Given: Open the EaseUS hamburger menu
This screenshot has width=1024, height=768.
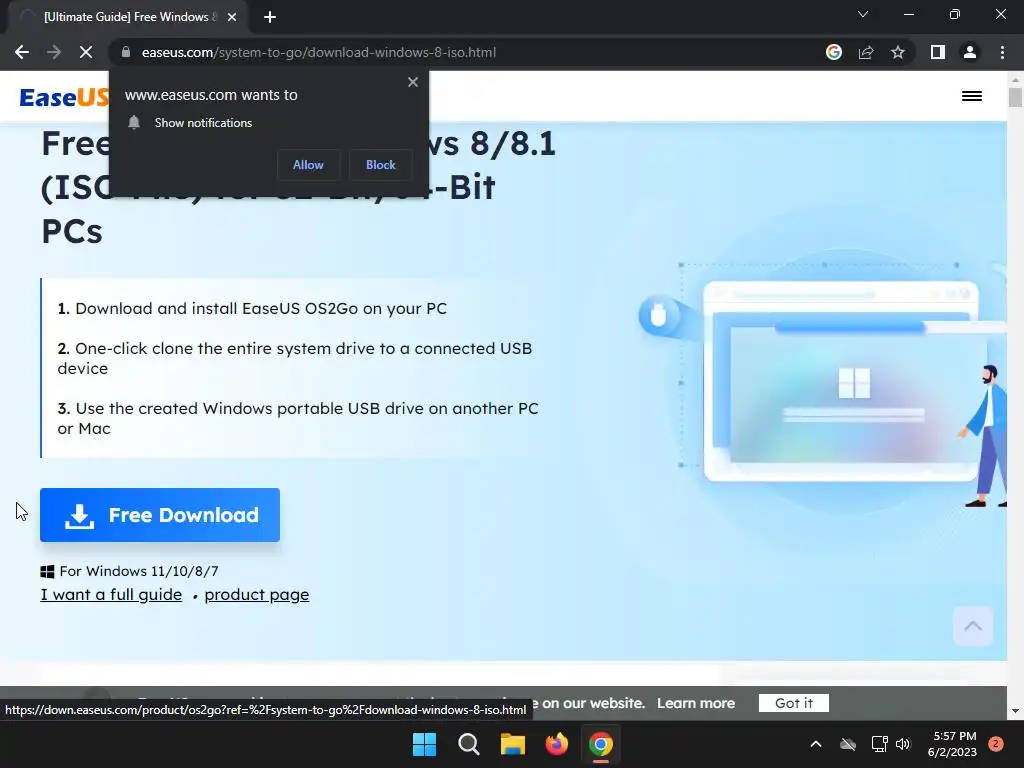Looking at the screenshot, I should coord(972,96).
